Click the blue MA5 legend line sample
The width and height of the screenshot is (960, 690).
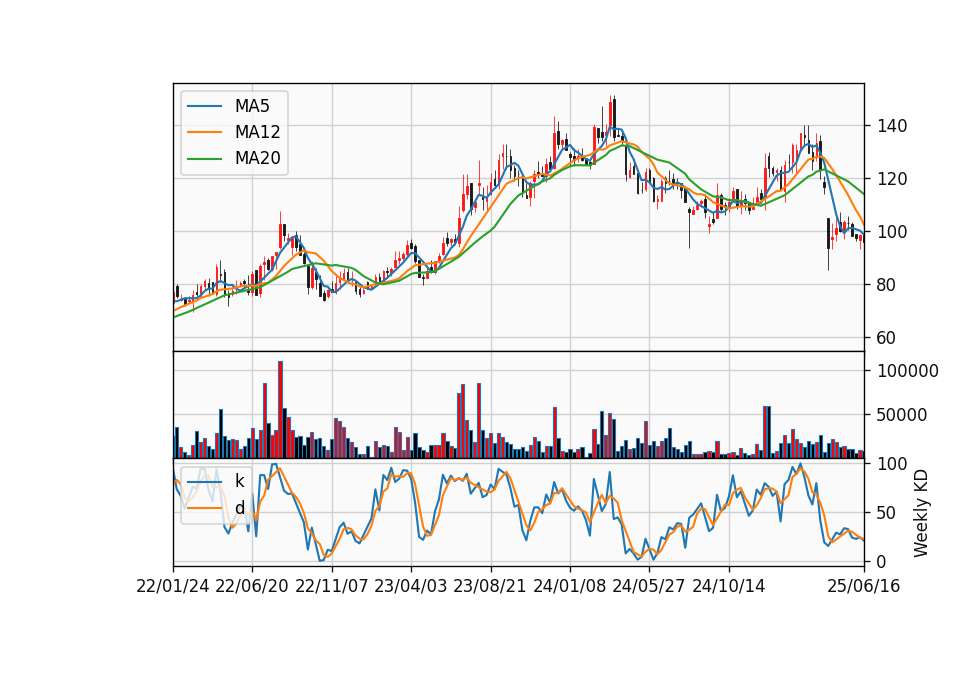[x=204, y=106]
